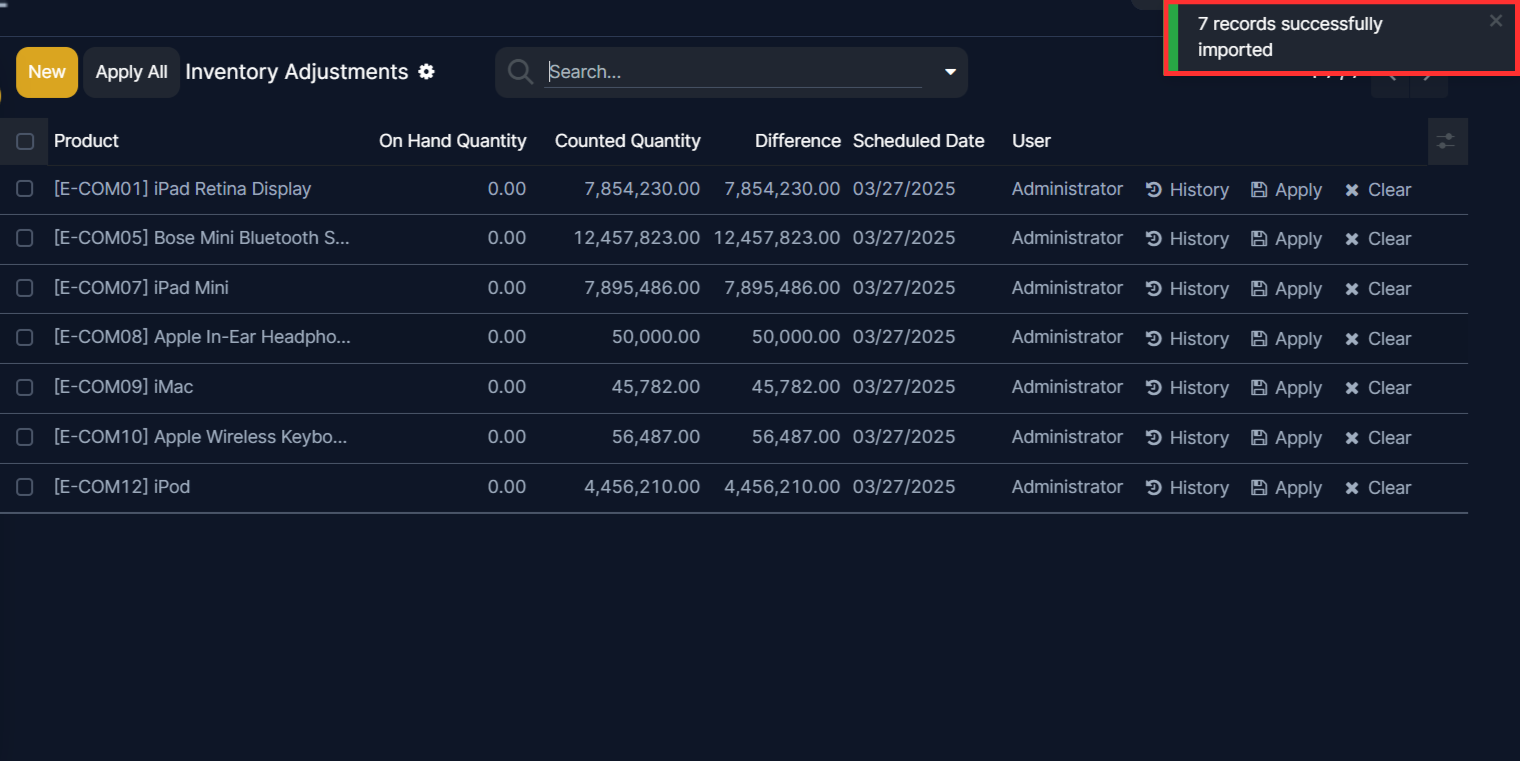Viewport: 1520px width, 761px height.
Task: Open History for Apple Wireless Keyboard row
Action: coord(1187,438)
